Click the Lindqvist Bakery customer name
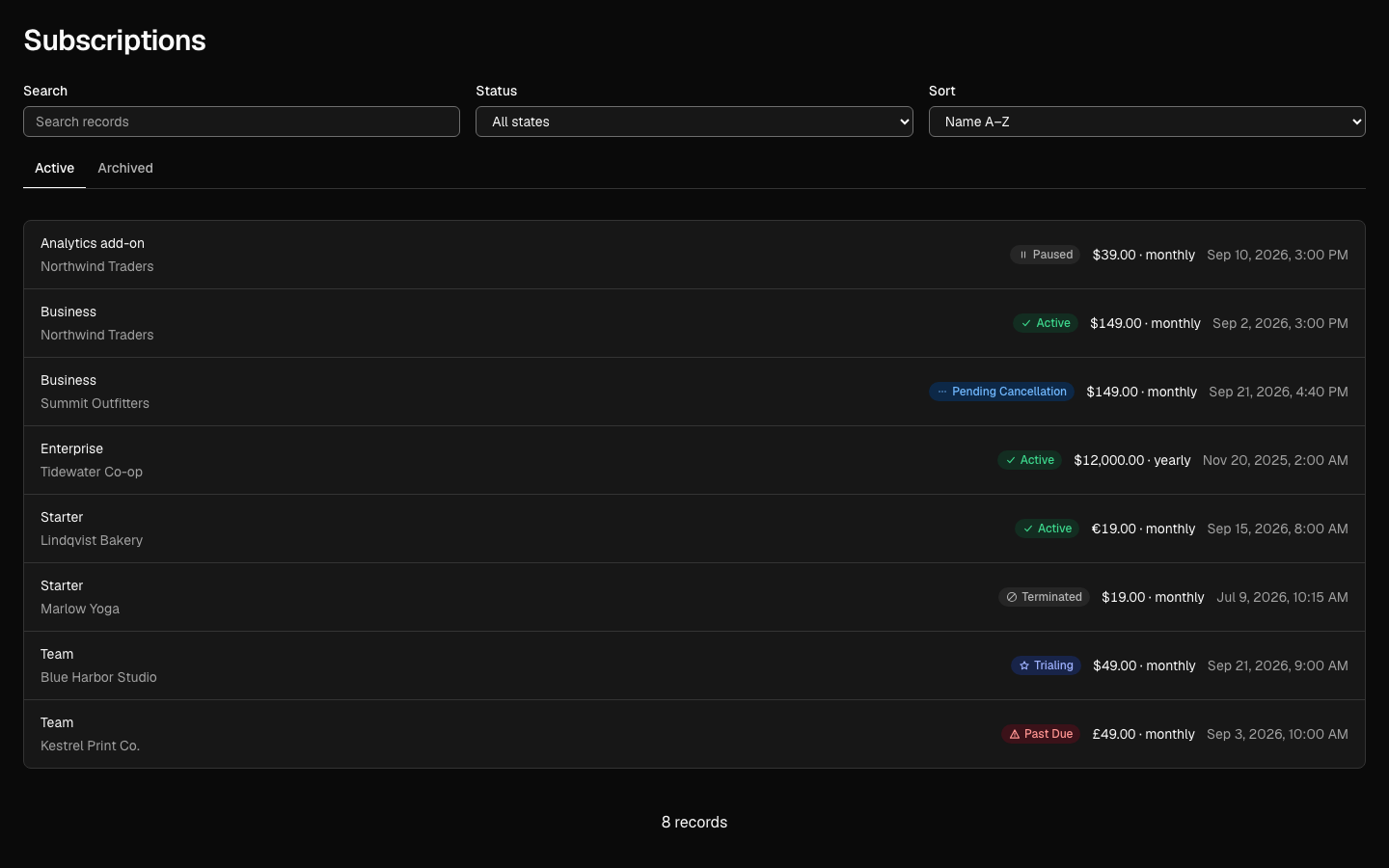 coord(92,540)
